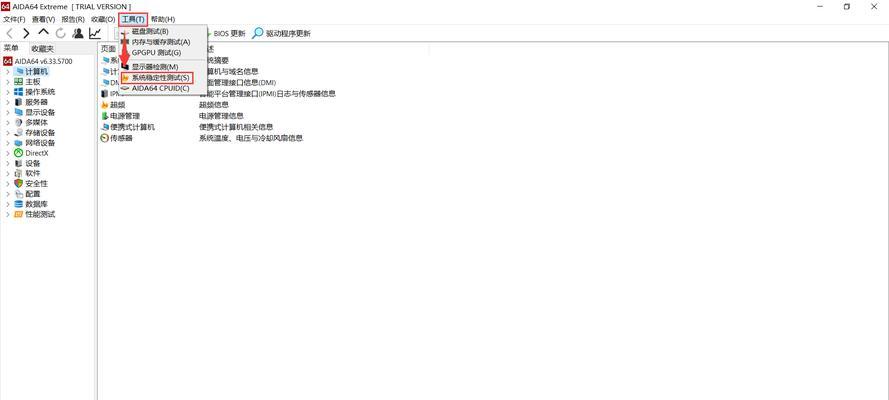
Task: Click the Back navigation arrow in toolbar
Action: (10, 33)
